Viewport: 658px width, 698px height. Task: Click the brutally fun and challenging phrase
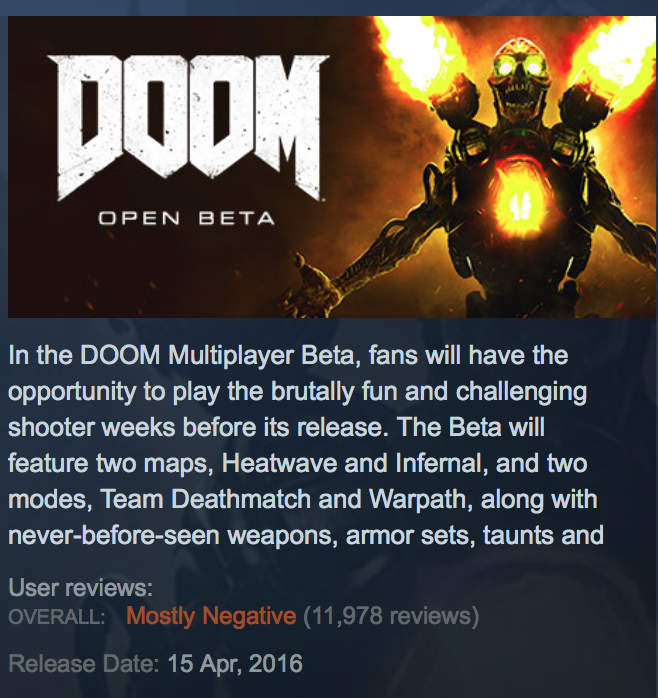pyautogui.click(x=429, y=393)
